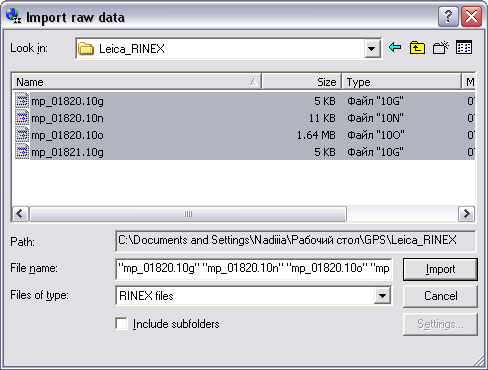Click the Файл "10O" type cell

click(x=376, y=135)
